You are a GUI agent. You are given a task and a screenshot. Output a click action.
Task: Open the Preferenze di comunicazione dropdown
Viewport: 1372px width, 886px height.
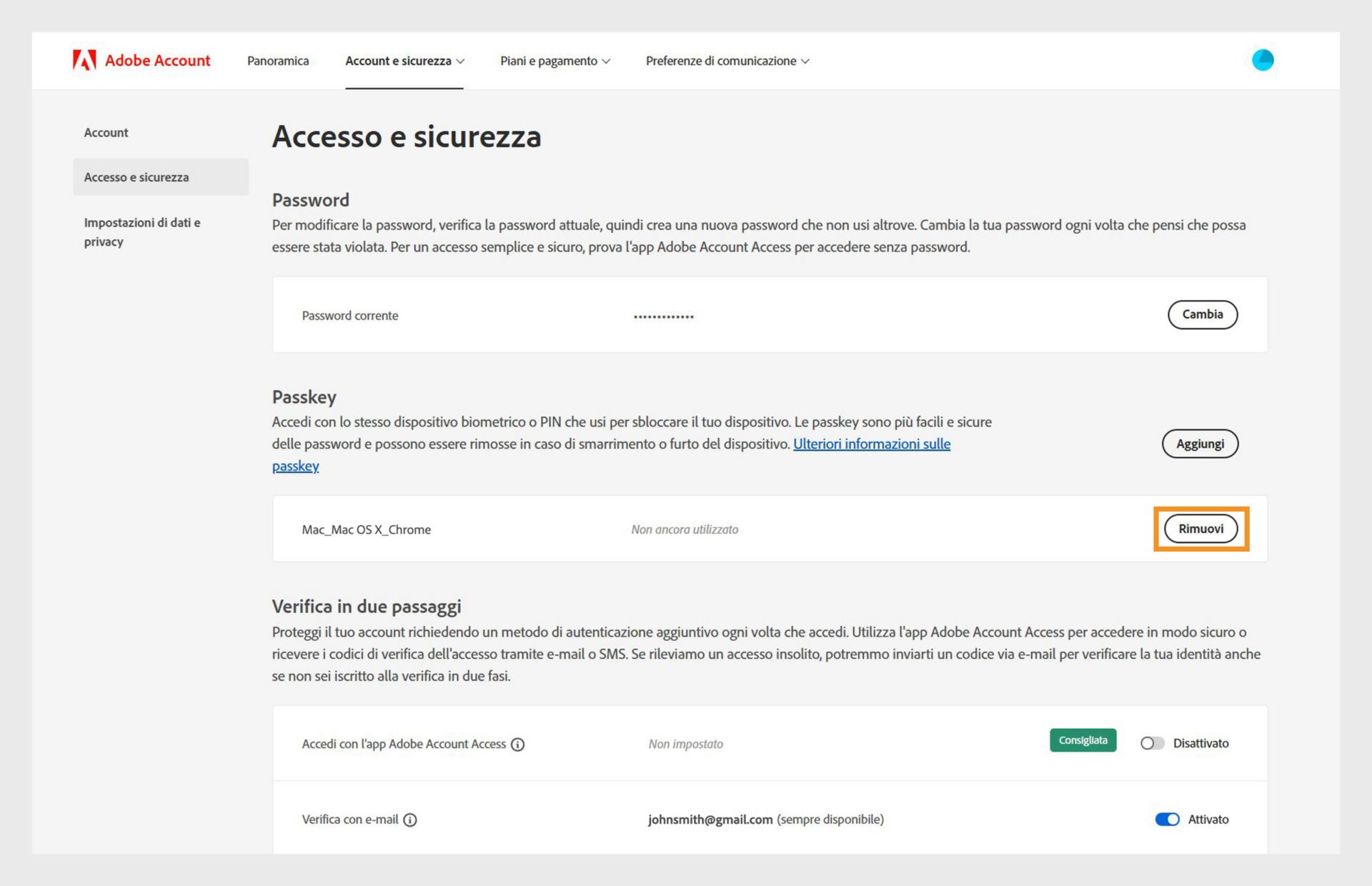727,61
